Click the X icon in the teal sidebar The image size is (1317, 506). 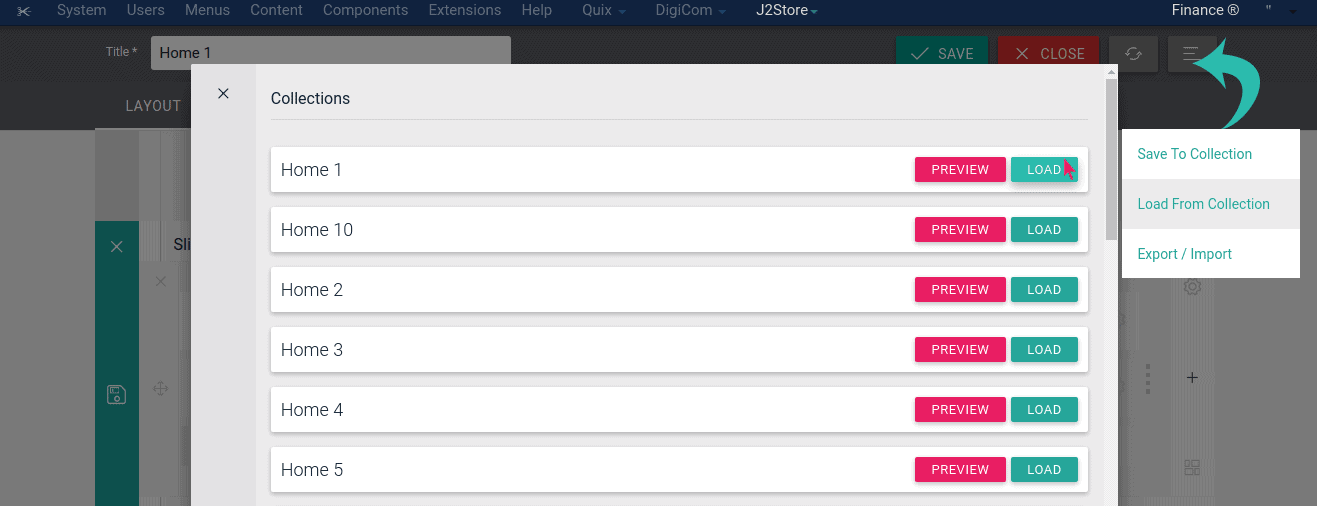(116, 247)
